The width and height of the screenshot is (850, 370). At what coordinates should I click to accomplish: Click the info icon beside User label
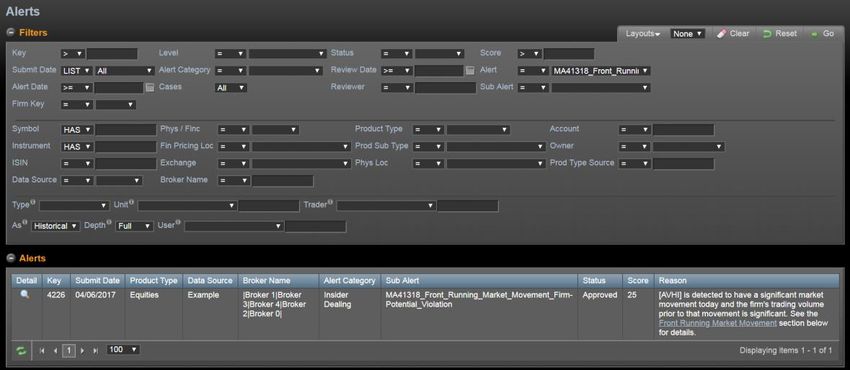point(178,222)
